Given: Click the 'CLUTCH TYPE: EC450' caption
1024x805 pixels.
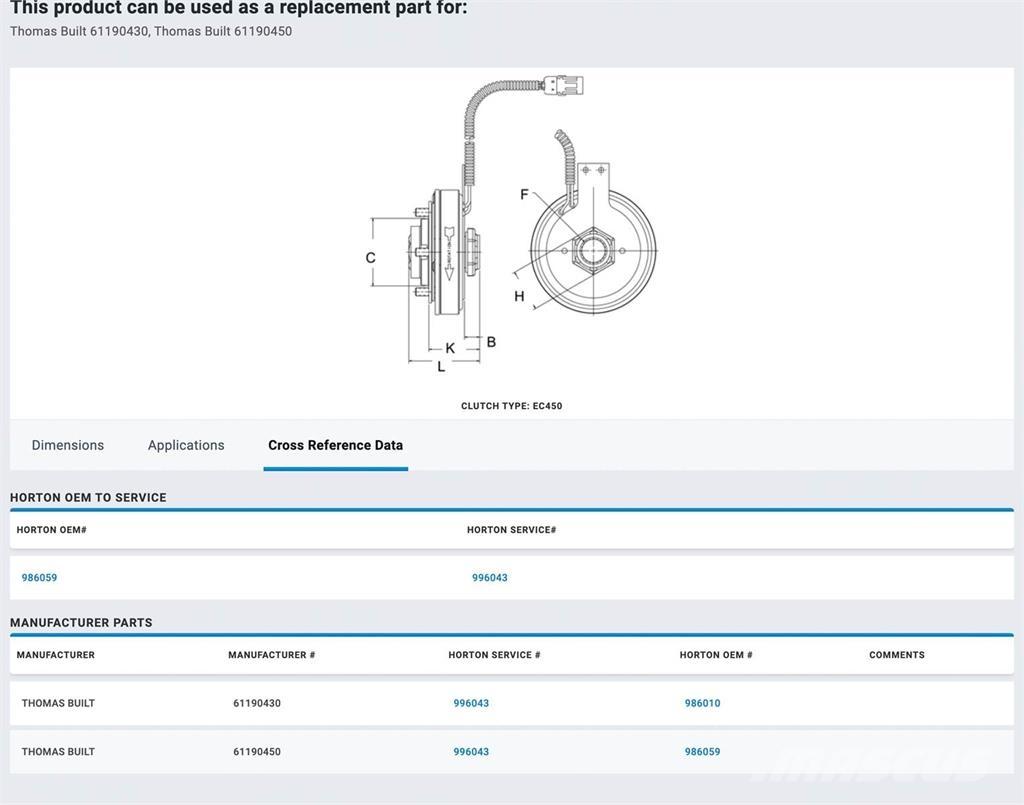Looking at the screenshot, I should click(511, 406).
